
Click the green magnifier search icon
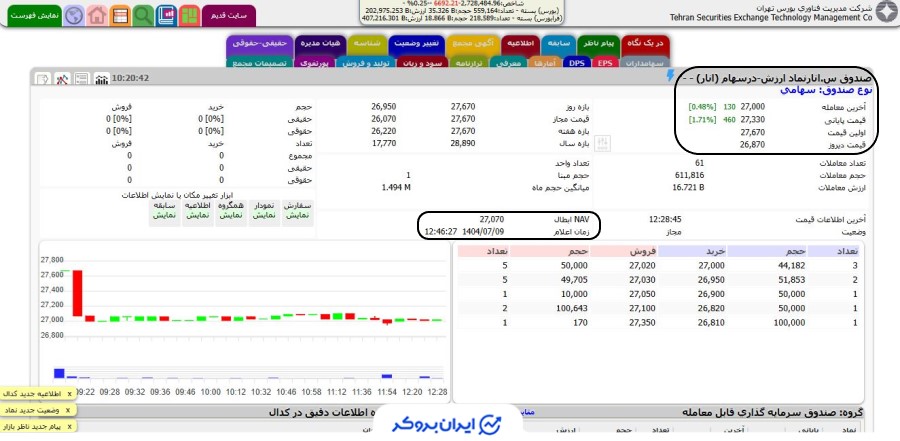pos(143,15)
